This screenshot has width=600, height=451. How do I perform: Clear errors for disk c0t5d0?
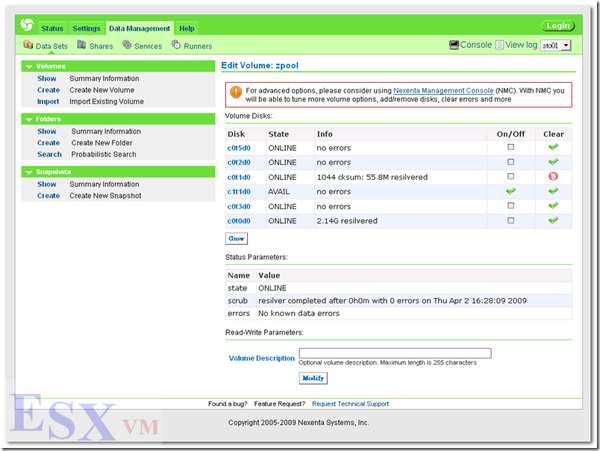(x=553, y=147)
